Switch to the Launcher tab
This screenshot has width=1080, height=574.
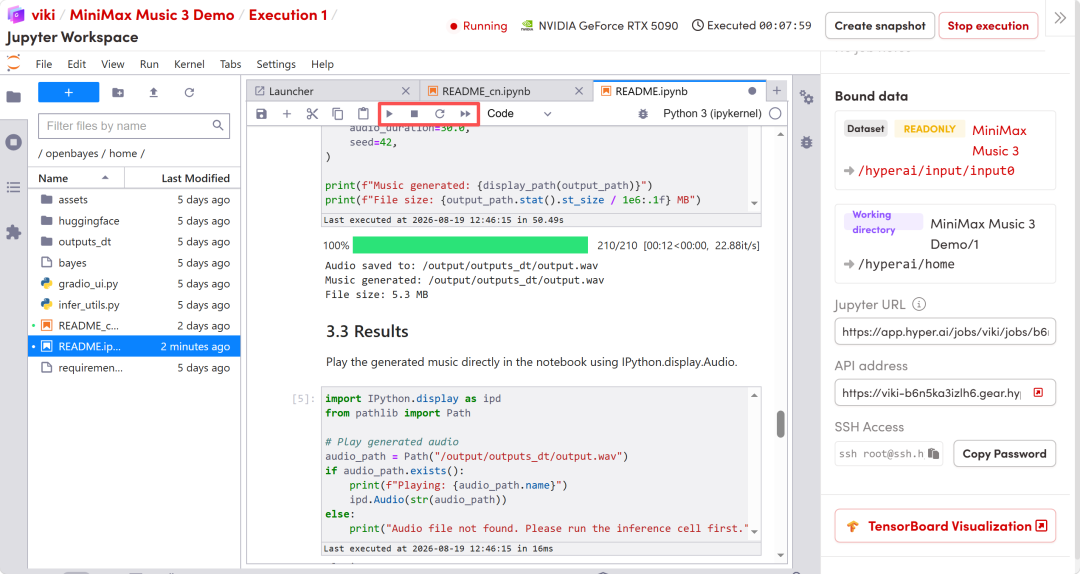click(332, 91)
